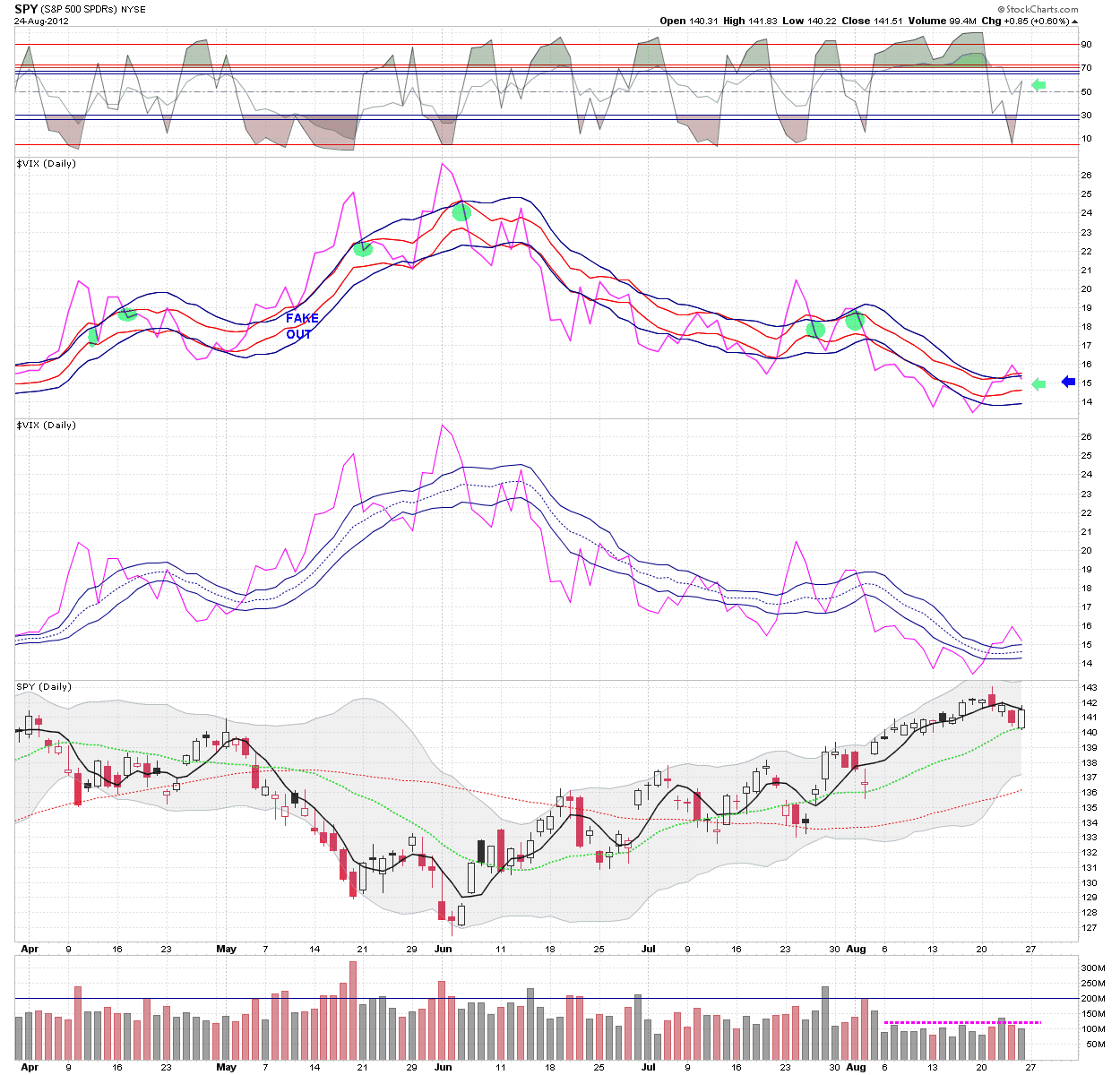Click the SPY (Daily) price panel label
This screenshot has height=1075, width=1120.
coord(44,687)
